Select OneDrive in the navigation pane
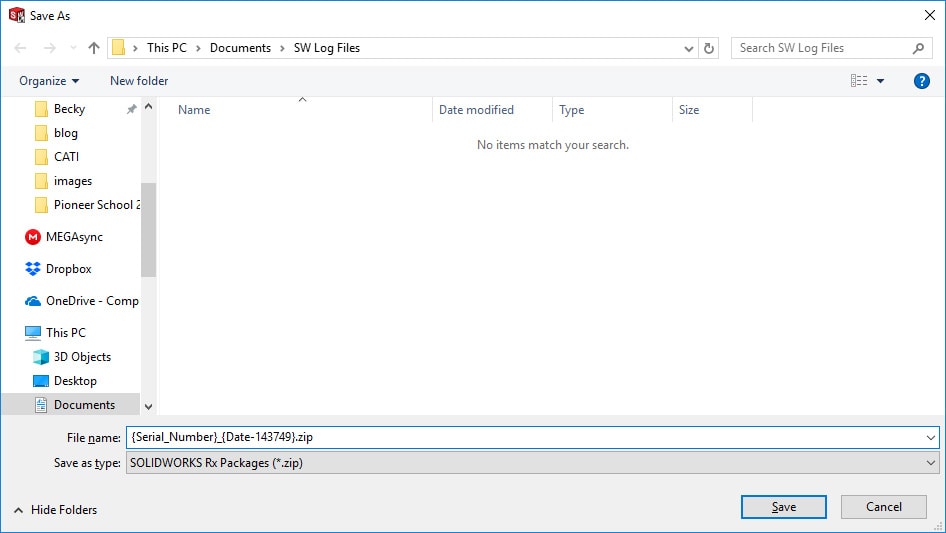This screenshot has width=946, height=533. tap(91, 301)
